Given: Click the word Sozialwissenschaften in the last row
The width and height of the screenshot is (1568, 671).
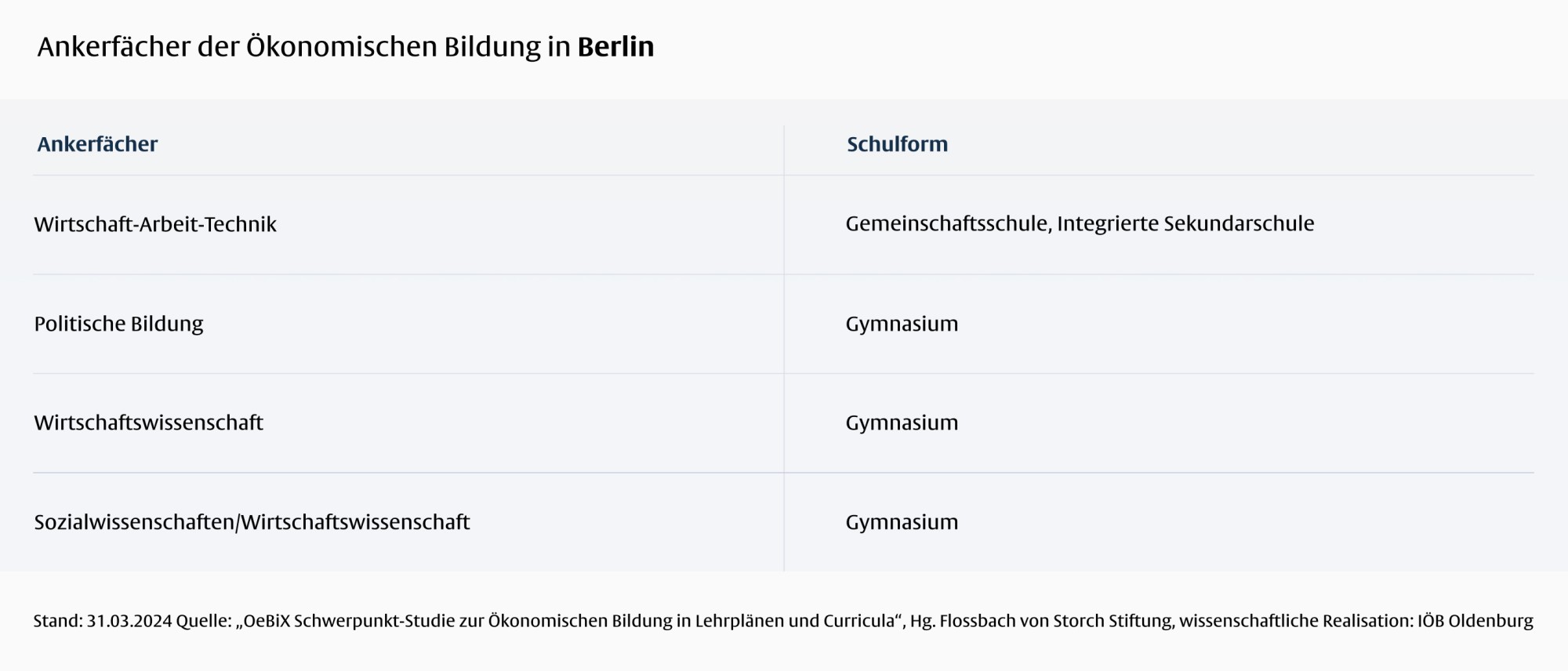Looking at the screenshot, I should [x=133, y=522].
